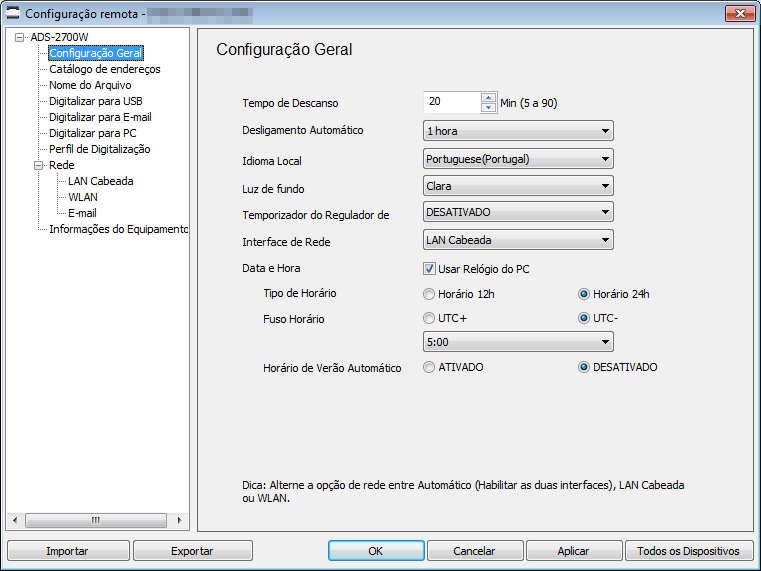Set Horário de Verão Automático to DESATIVADO

pos(584,367)
